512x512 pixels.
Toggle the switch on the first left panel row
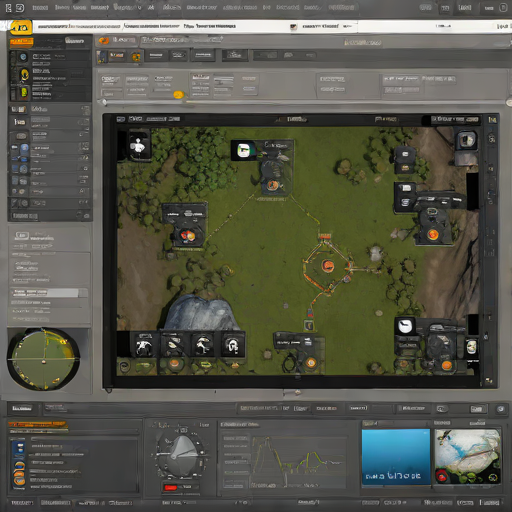coord(85,109)
